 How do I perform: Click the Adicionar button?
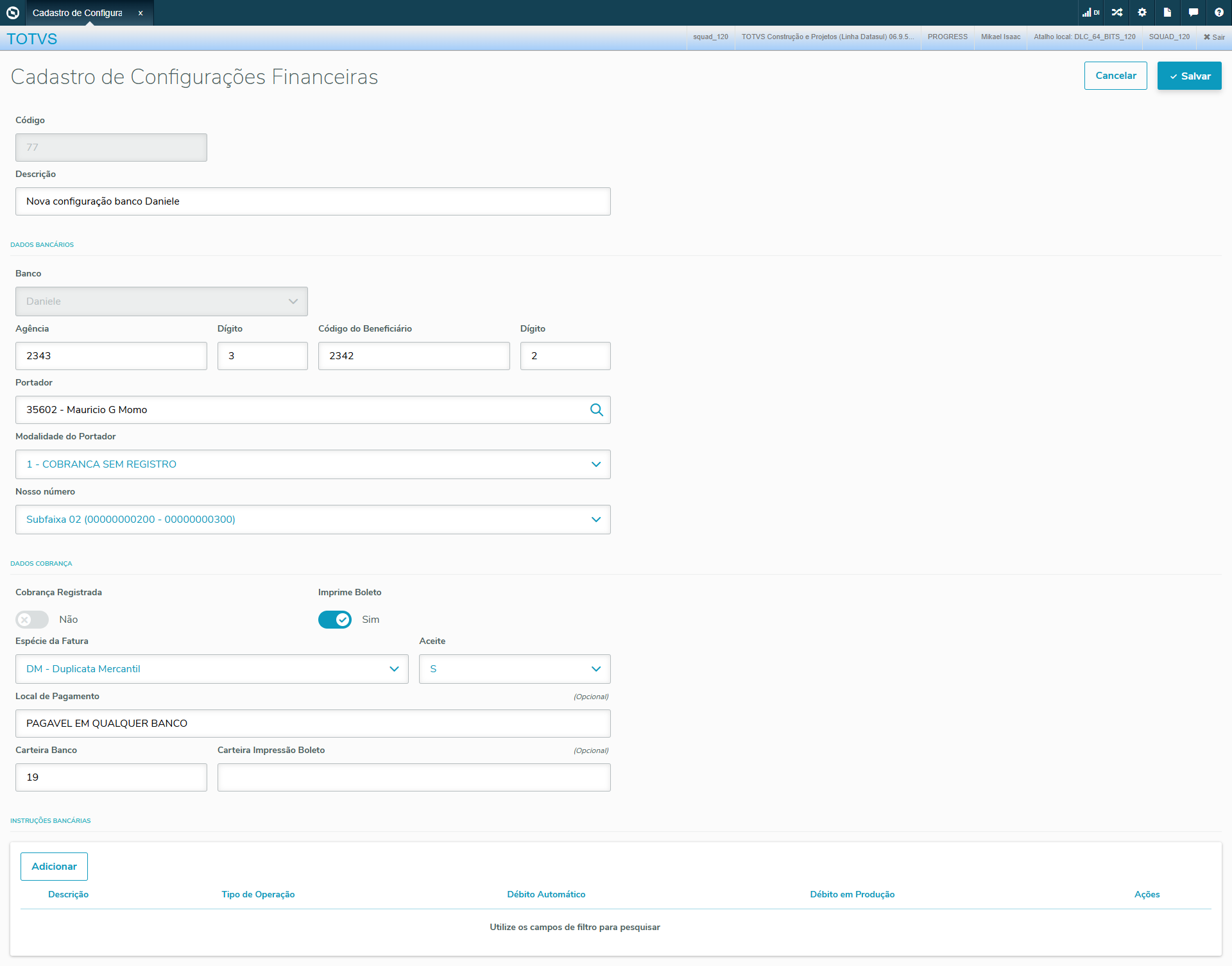coord(54,867)
